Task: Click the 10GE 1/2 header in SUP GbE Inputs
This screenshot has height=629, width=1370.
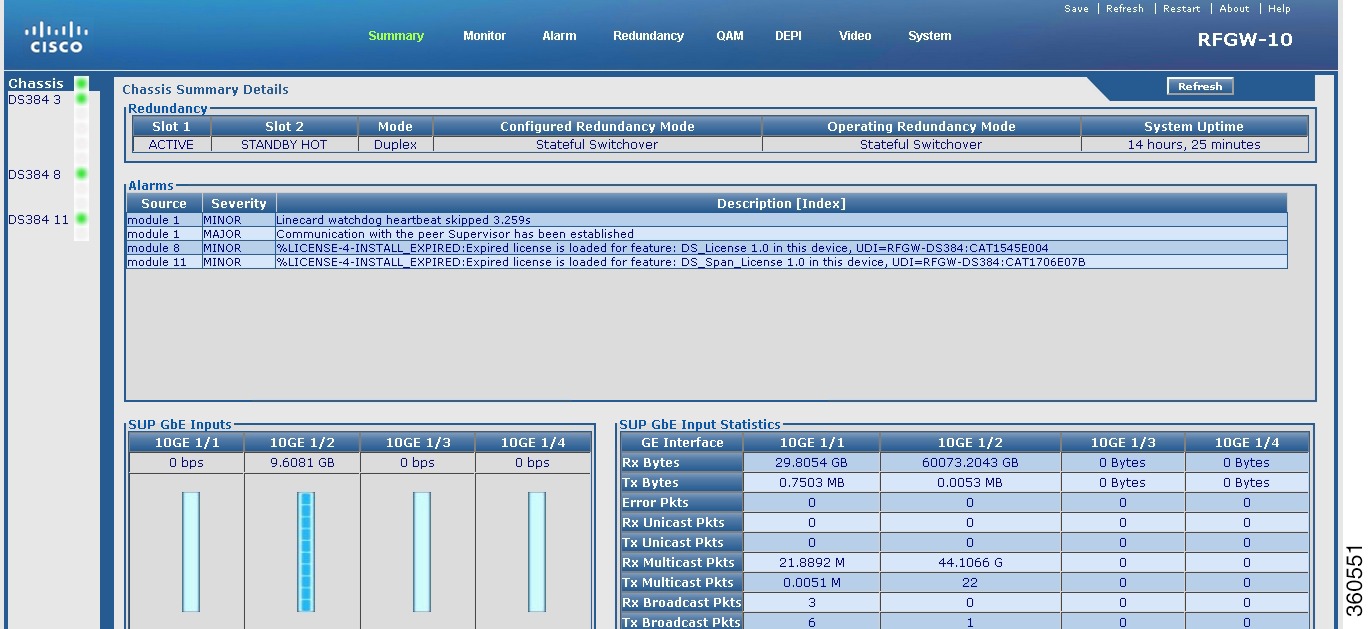Action: (x=302, y=443)
